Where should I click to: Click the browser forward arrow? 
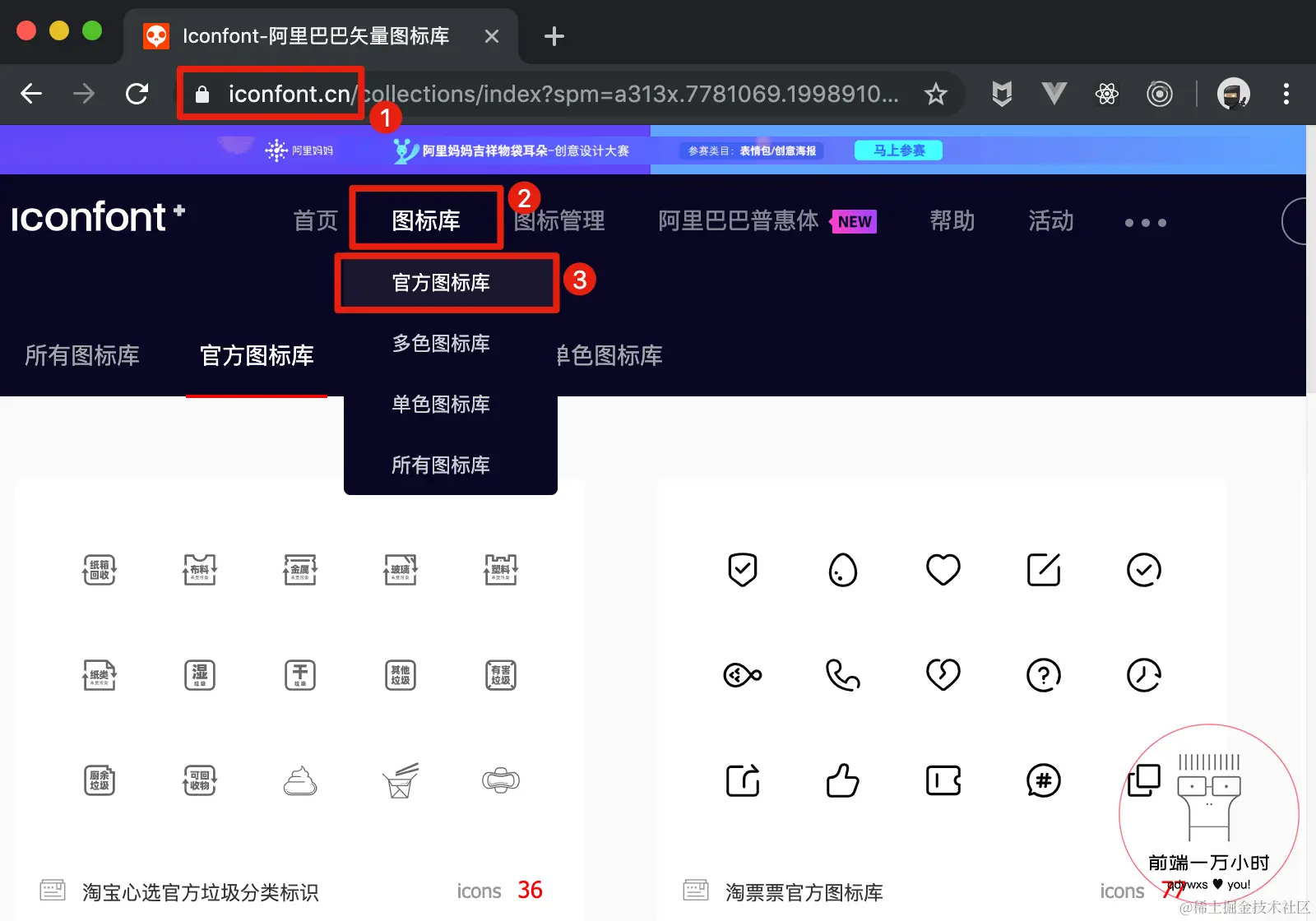[84, 94]
